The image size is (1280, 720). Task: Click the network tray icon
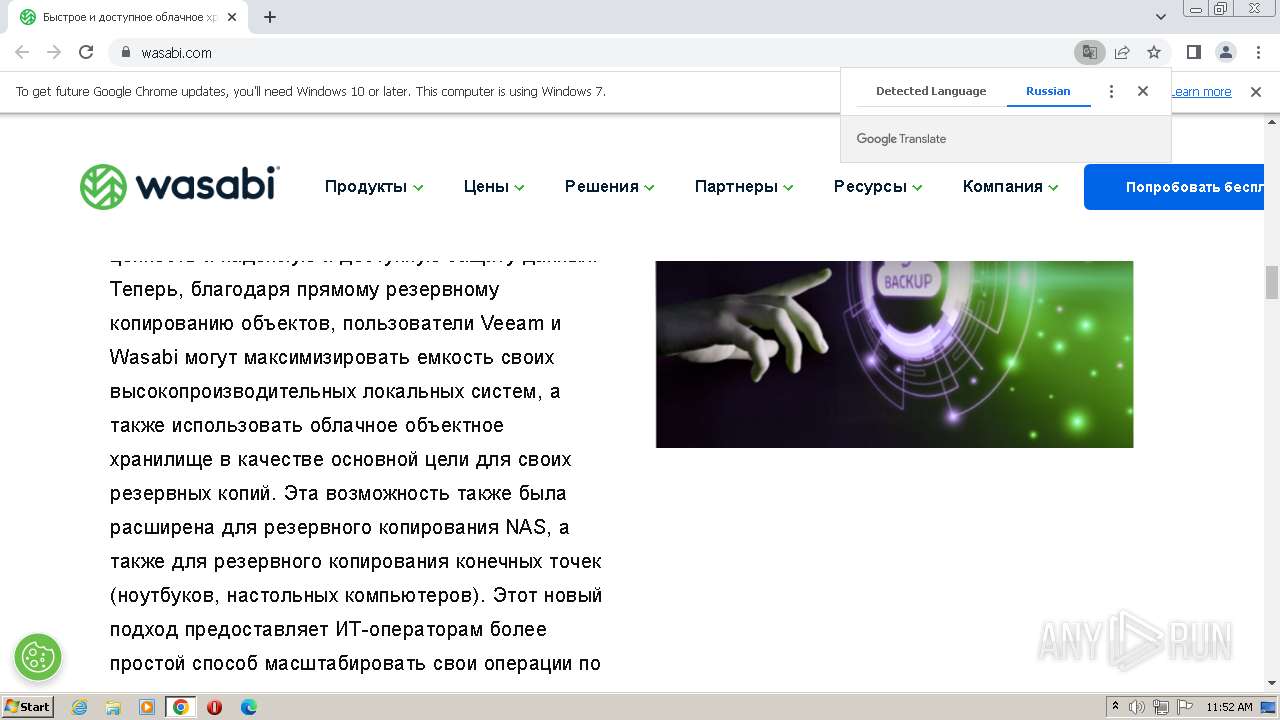coord(1160,707)
